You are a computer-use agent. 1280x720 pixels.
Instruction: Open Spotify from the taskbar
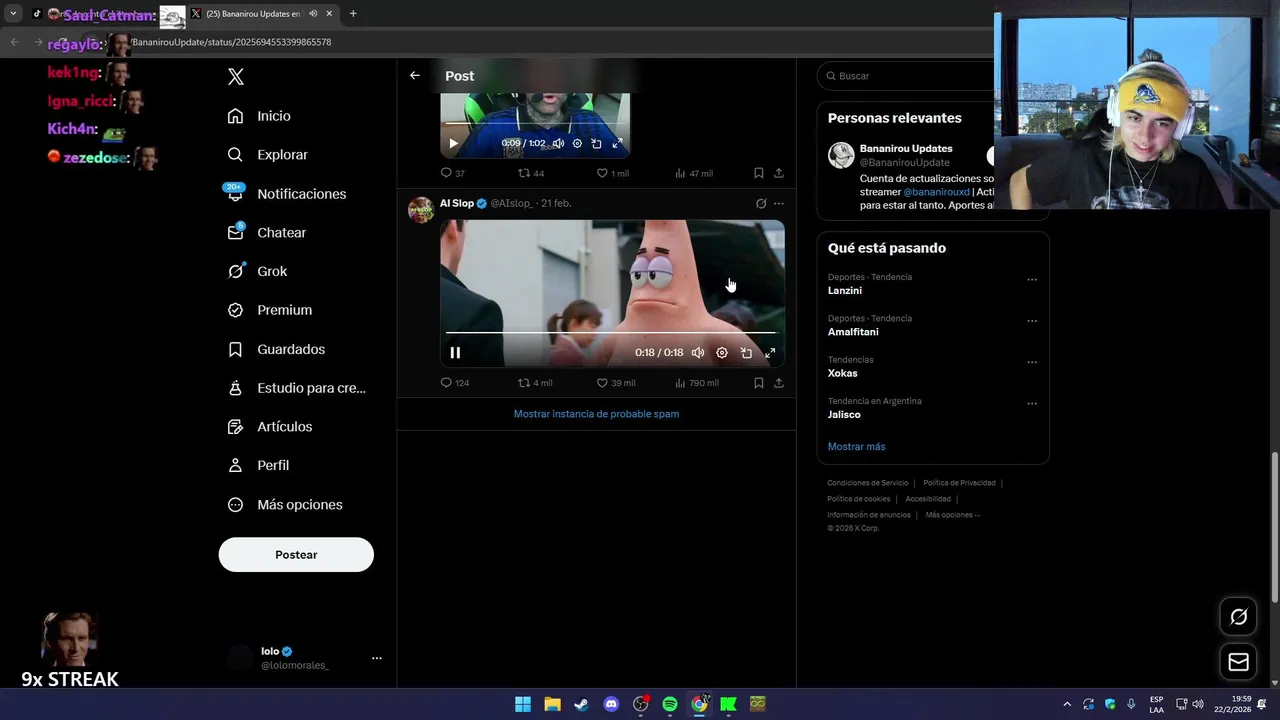tap(670, 704)
